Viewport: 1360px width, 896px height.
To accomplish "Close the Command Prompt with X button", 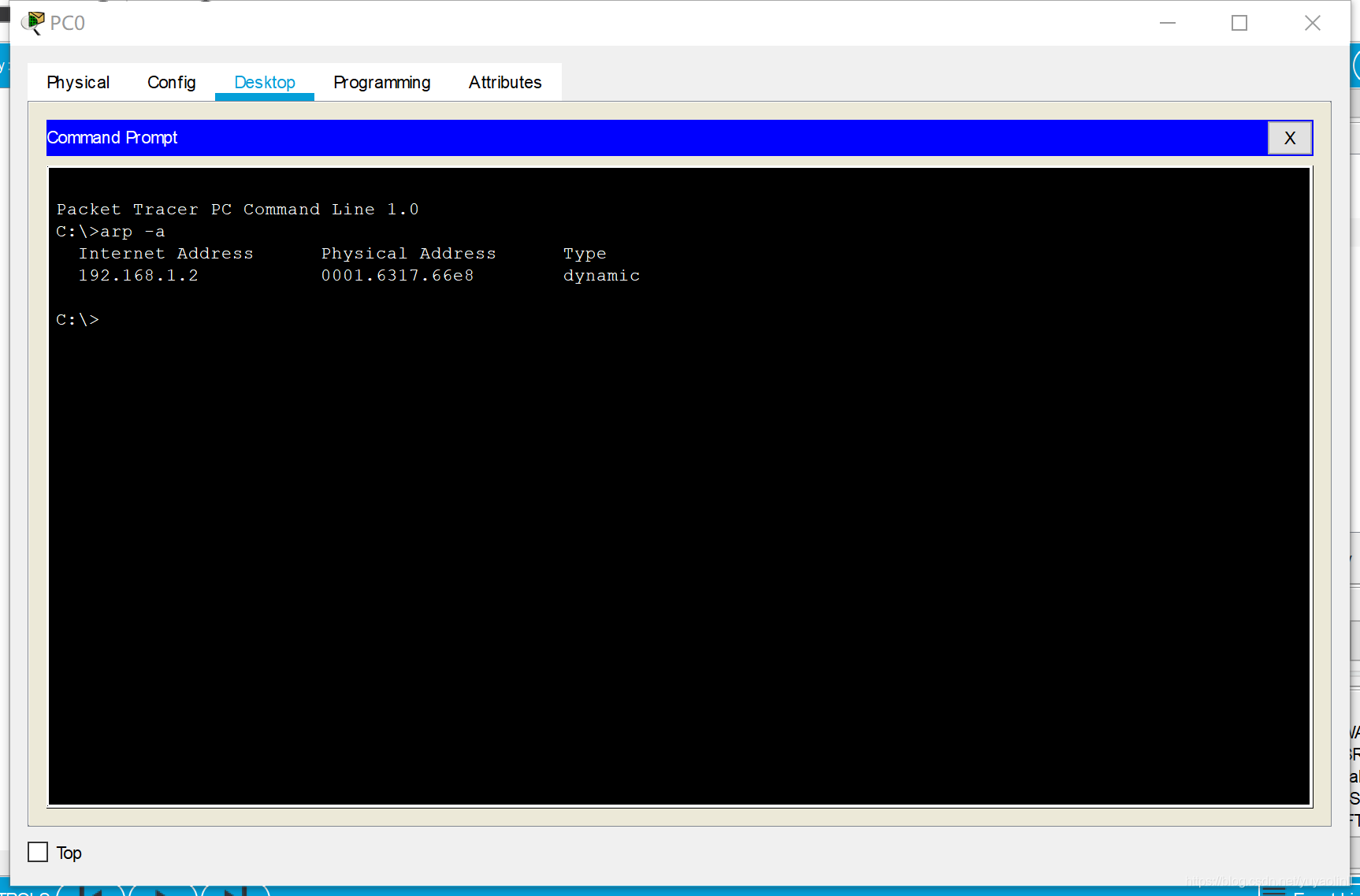I will [x=1290, y=138].
